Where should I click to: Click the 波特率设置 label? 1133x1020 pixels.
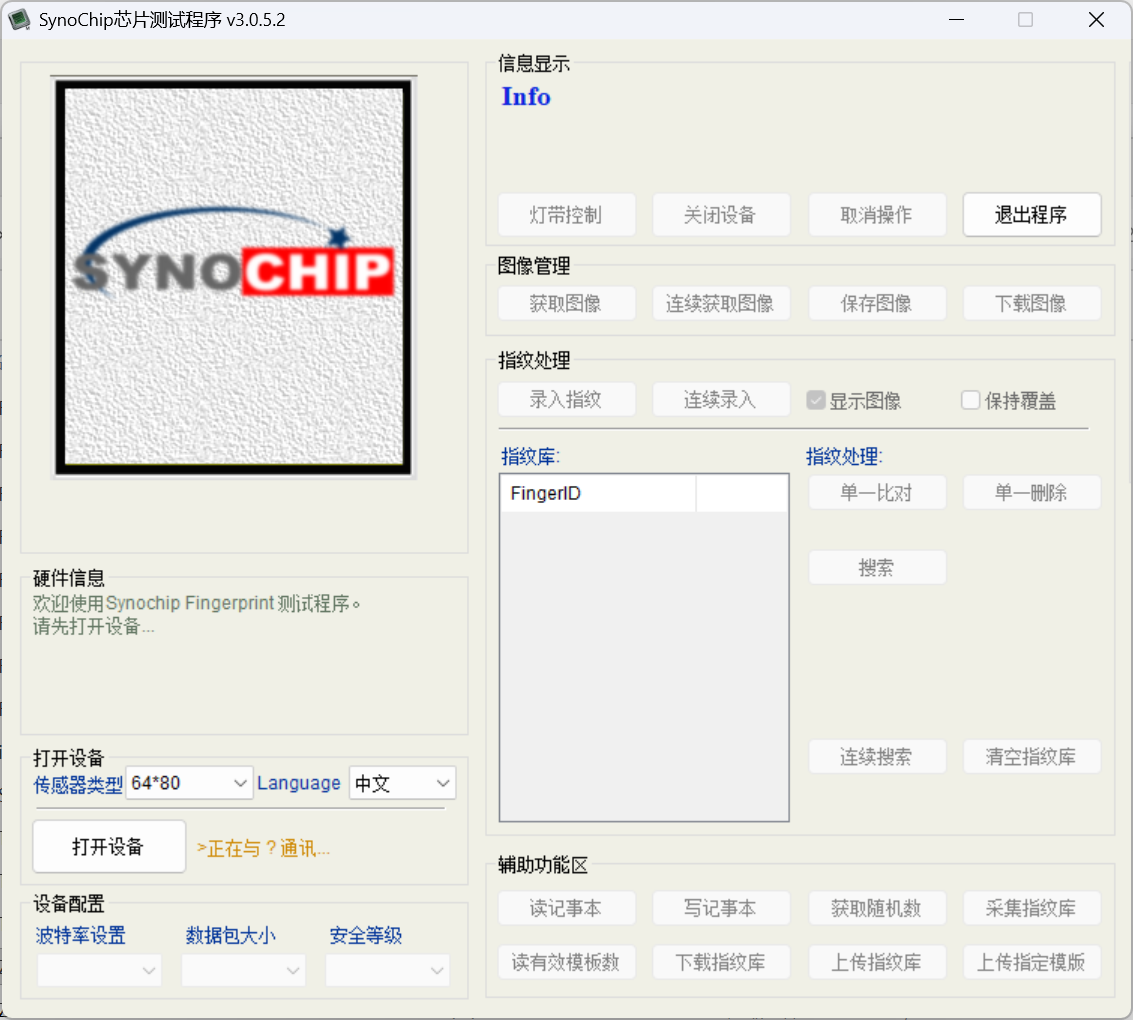[80, 935]
